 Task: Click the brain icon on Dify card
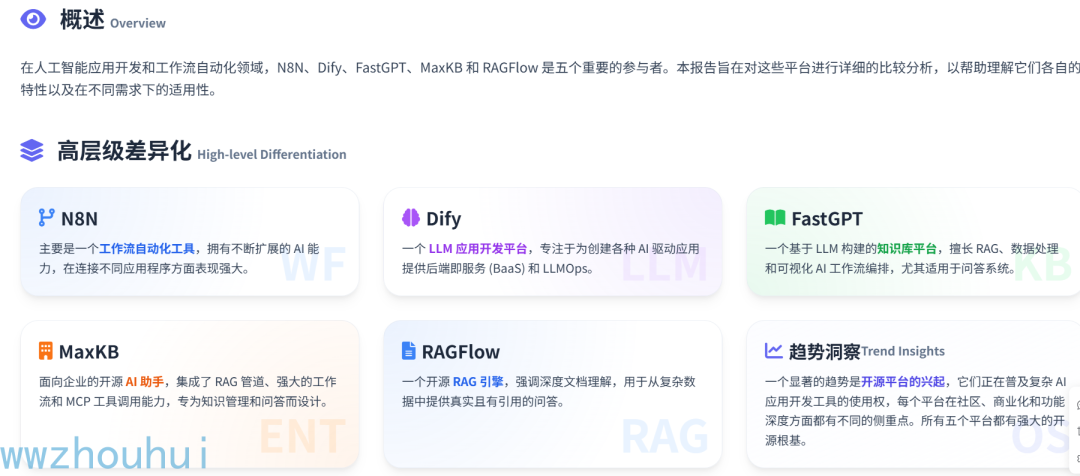point(411,218)
